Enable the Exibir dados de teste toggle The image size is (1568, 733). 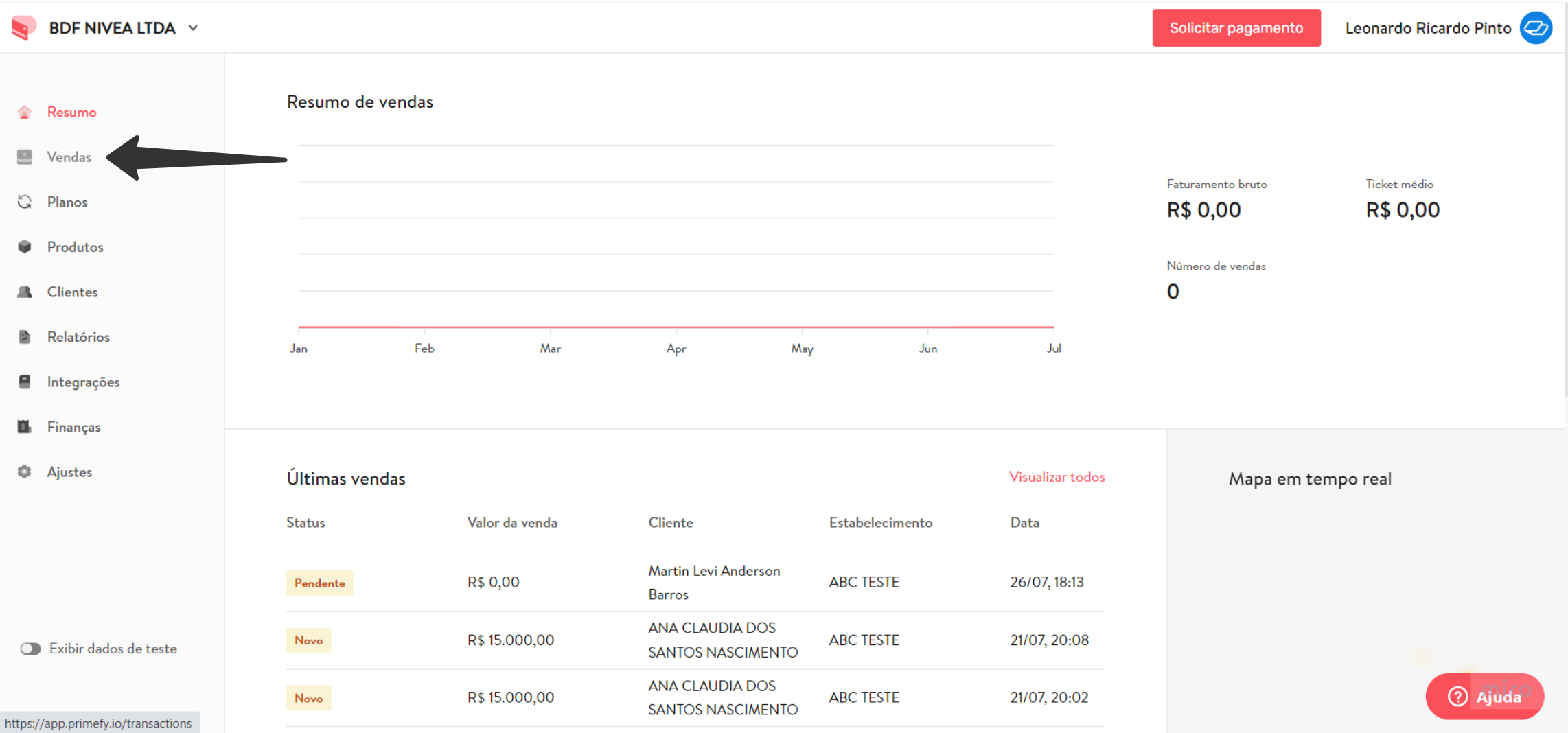click(x=30, y=649)
